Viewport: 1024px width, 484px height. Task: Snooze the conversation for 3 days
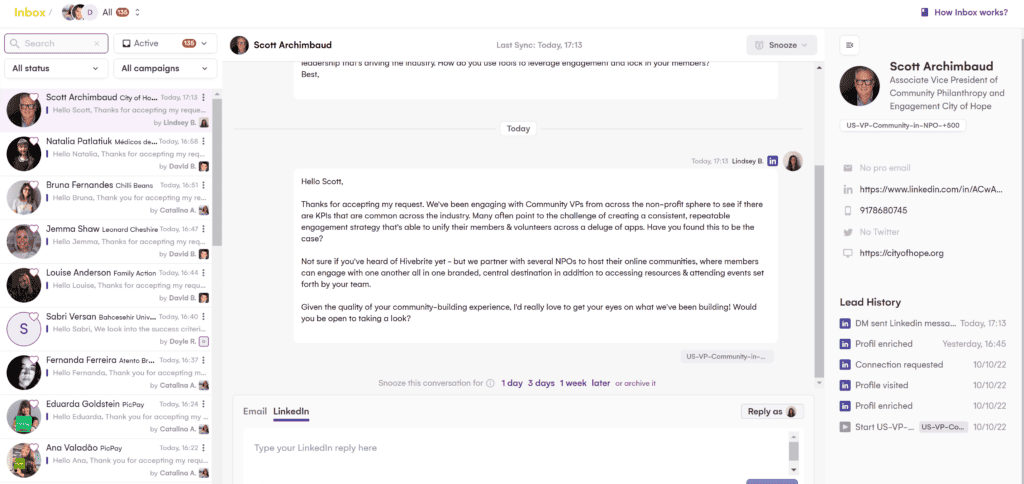[x=541, y=383]
